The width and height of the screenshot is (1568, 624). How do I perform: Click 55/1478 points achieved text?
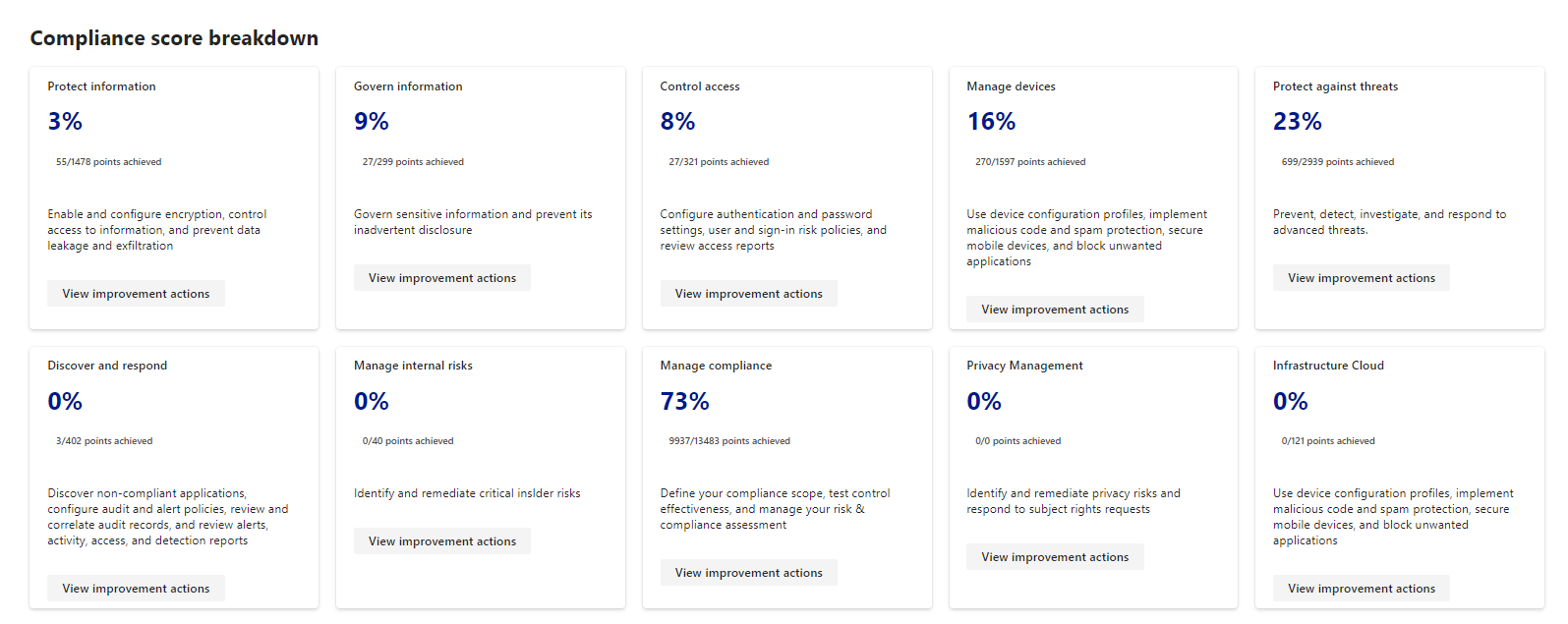click(108, 162)
